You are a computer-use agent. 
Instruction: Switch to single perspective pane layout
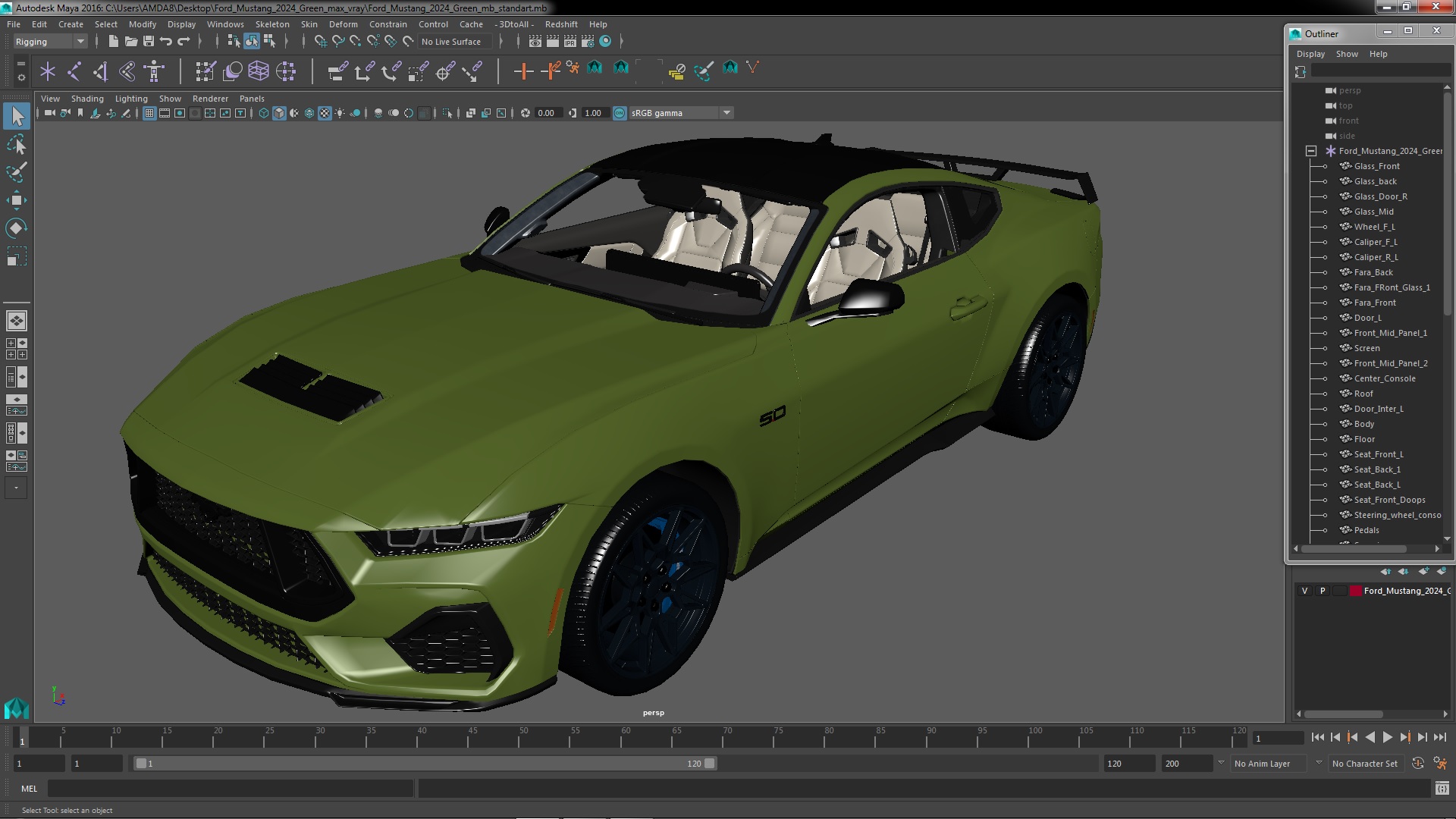pos(17,321)
